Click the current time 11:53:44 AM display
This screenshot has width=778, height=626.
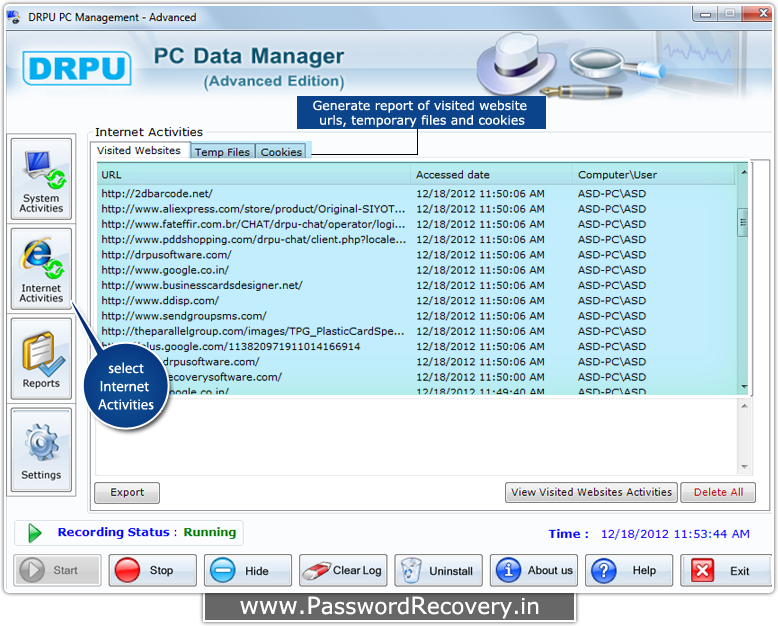click(675, 534)
